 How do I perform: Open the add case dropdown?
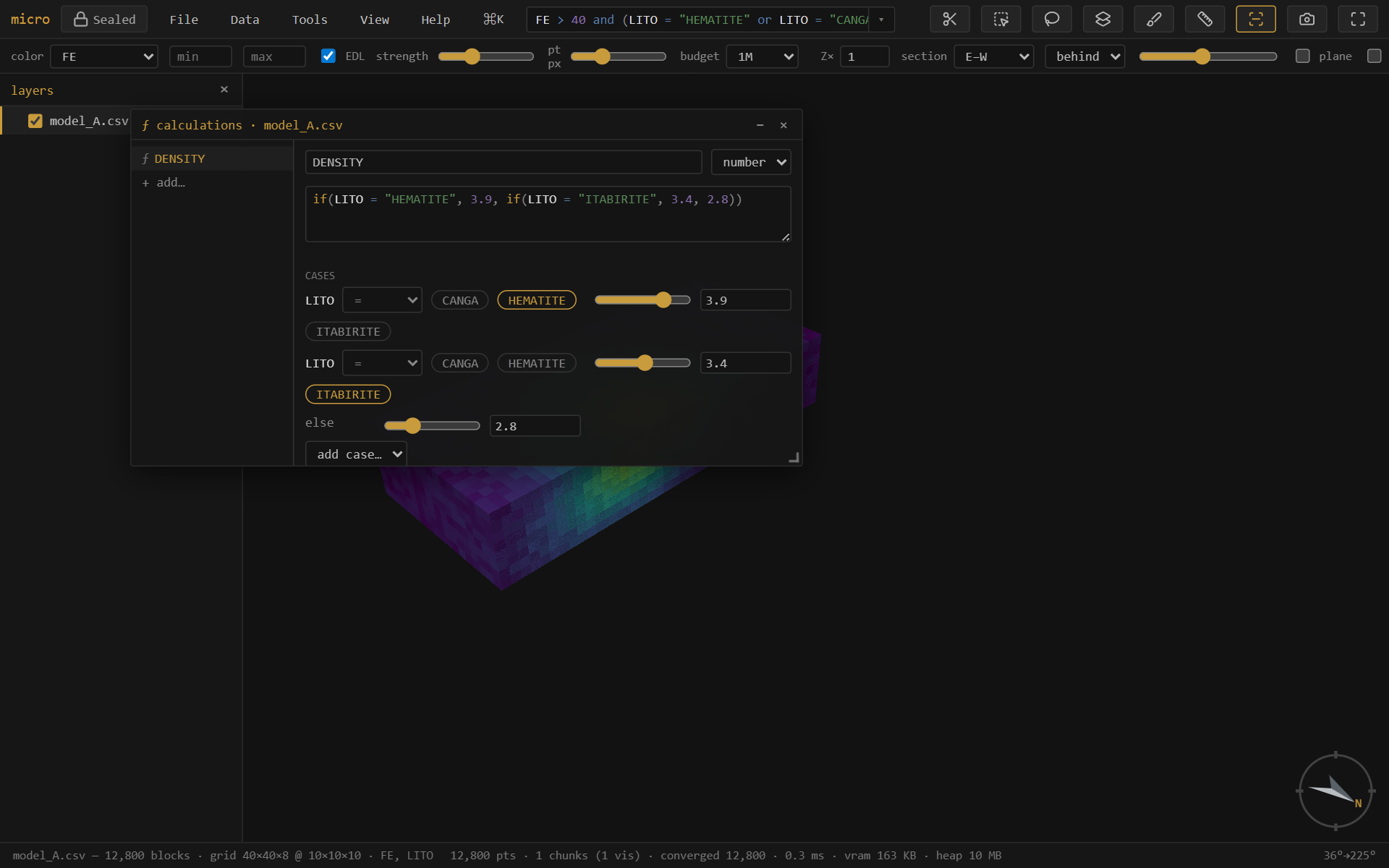coord(356,454)
